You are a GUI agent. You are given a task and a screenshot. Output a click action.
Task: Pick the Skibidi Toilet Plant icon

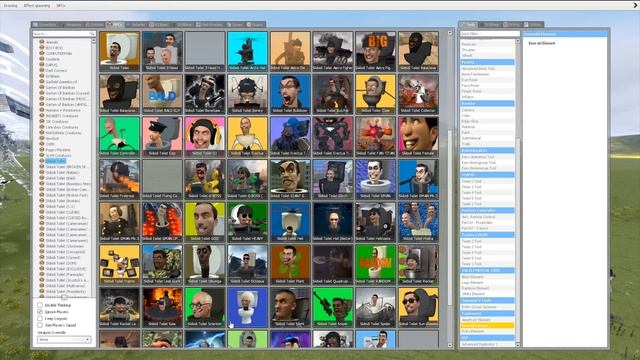(x=290, y=264)
